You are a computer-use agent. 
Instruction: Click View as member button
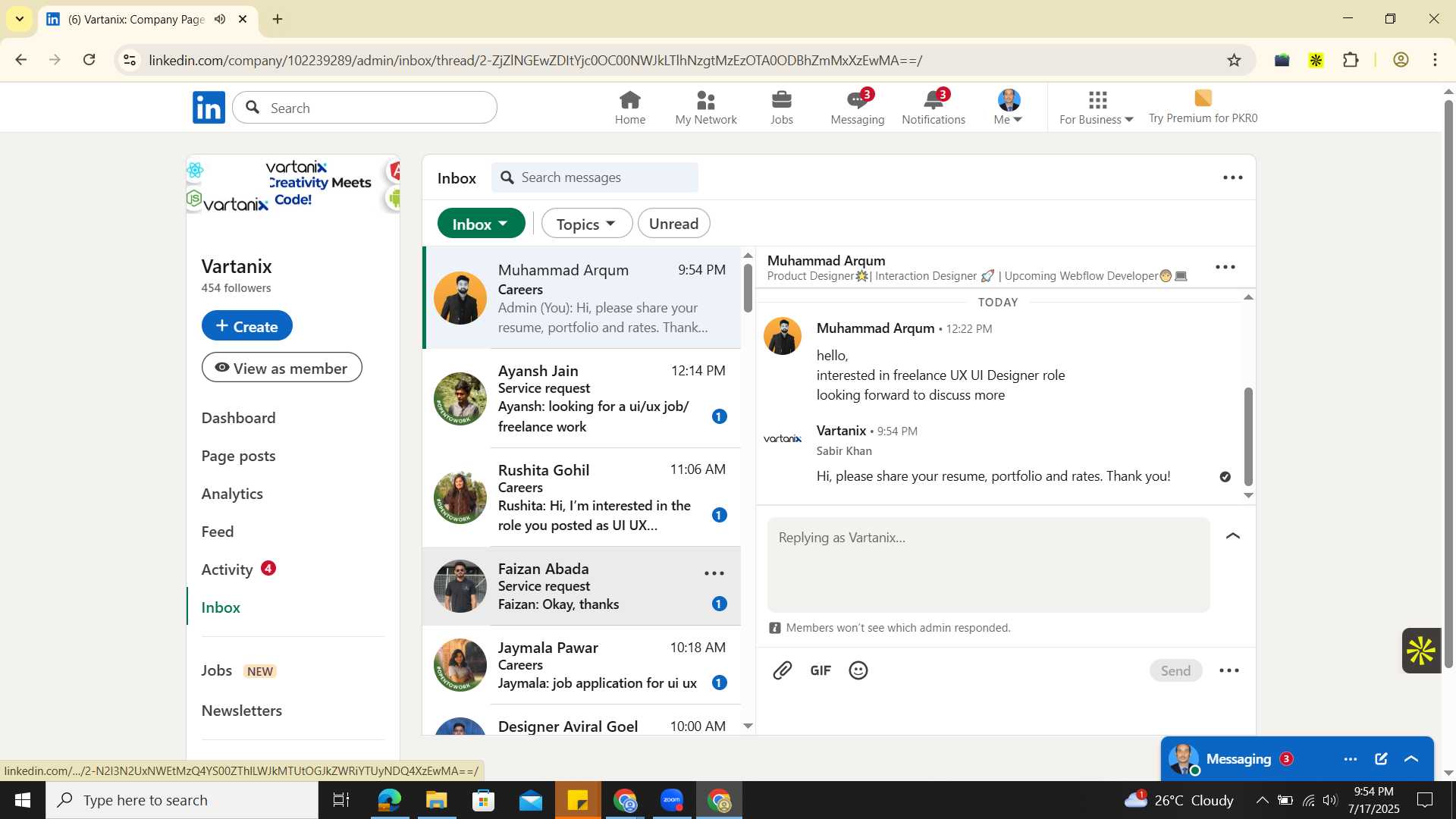pos(282,368)
